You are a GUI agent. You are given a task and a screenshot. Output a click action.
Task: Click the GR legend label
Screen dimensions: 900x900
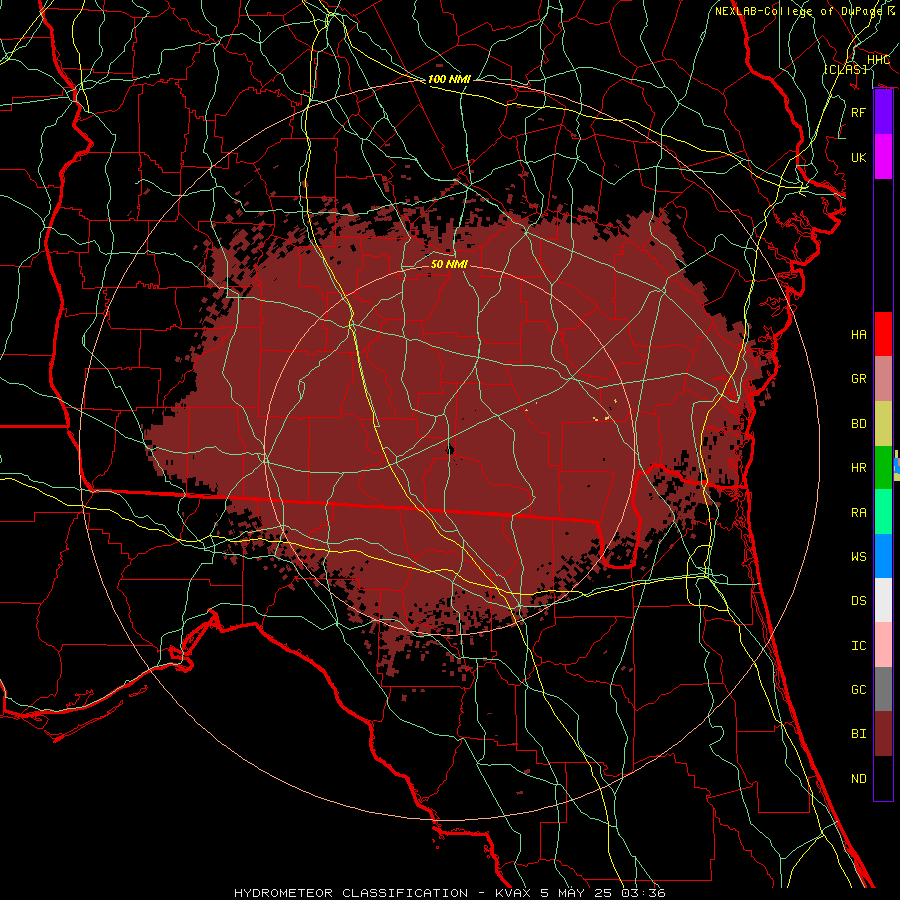tap(858, 379)
